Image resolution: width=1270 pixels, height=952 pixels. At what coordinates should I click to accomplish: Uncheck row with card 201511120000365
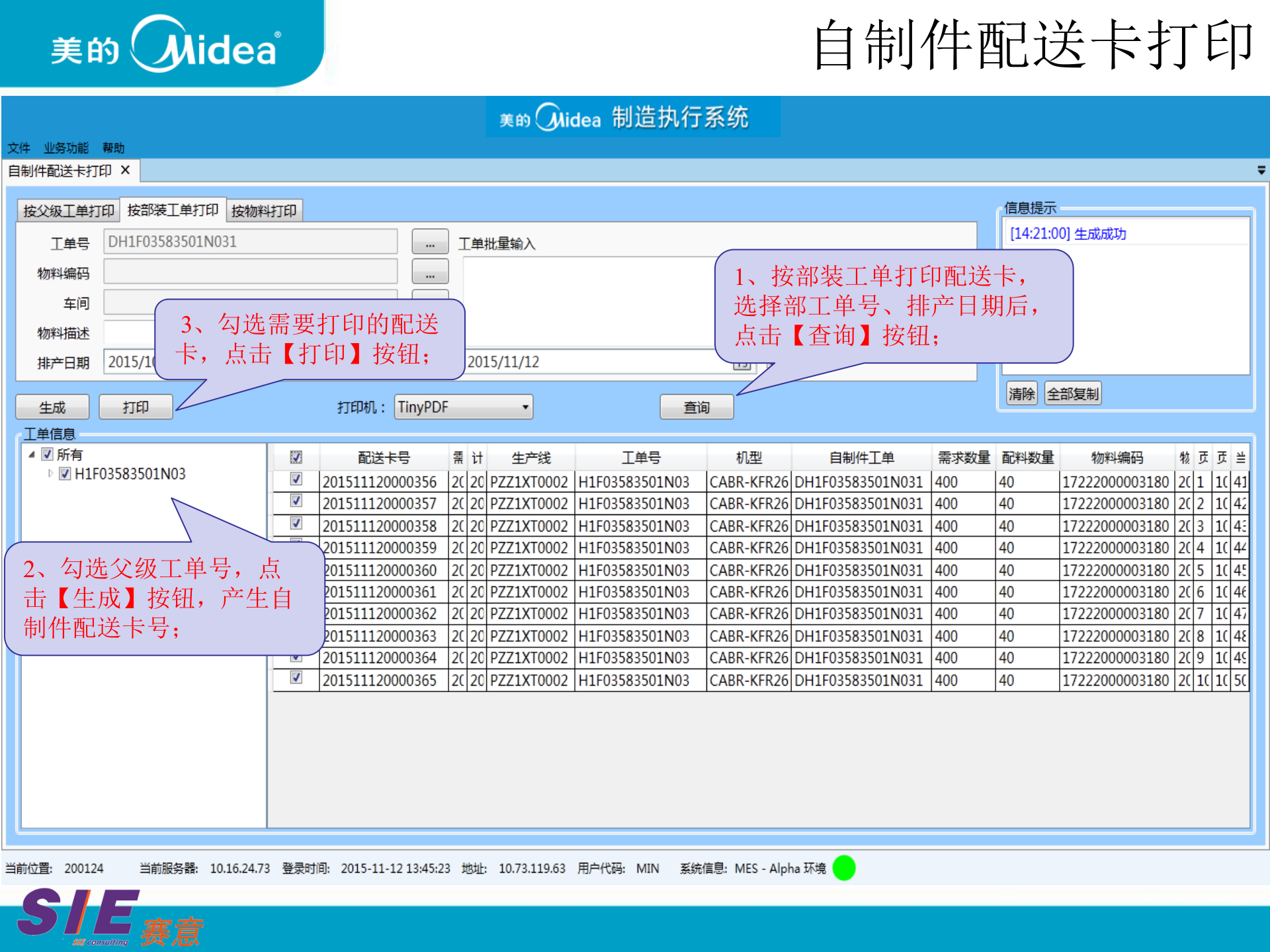click(296, 678)
